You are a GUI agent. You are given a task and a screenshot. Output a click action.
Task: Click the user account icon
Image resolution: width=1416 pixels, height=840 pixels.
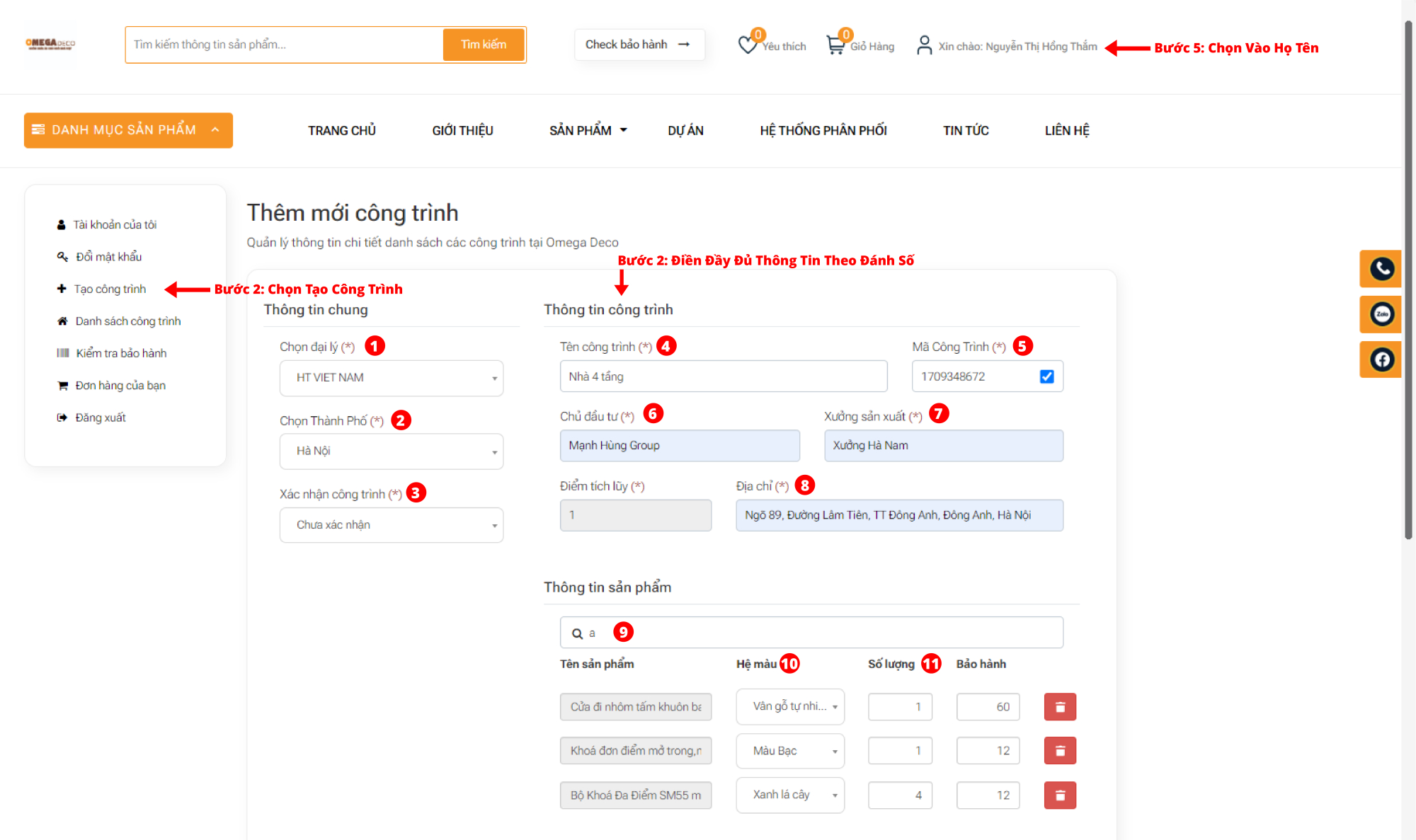[x=924, y=45]
